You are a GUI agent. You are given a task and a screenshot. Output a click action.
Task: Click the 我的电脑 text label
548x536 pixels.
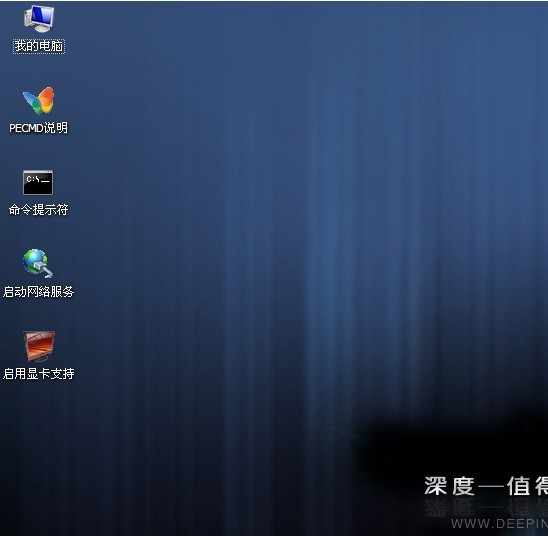pos(39,46)
